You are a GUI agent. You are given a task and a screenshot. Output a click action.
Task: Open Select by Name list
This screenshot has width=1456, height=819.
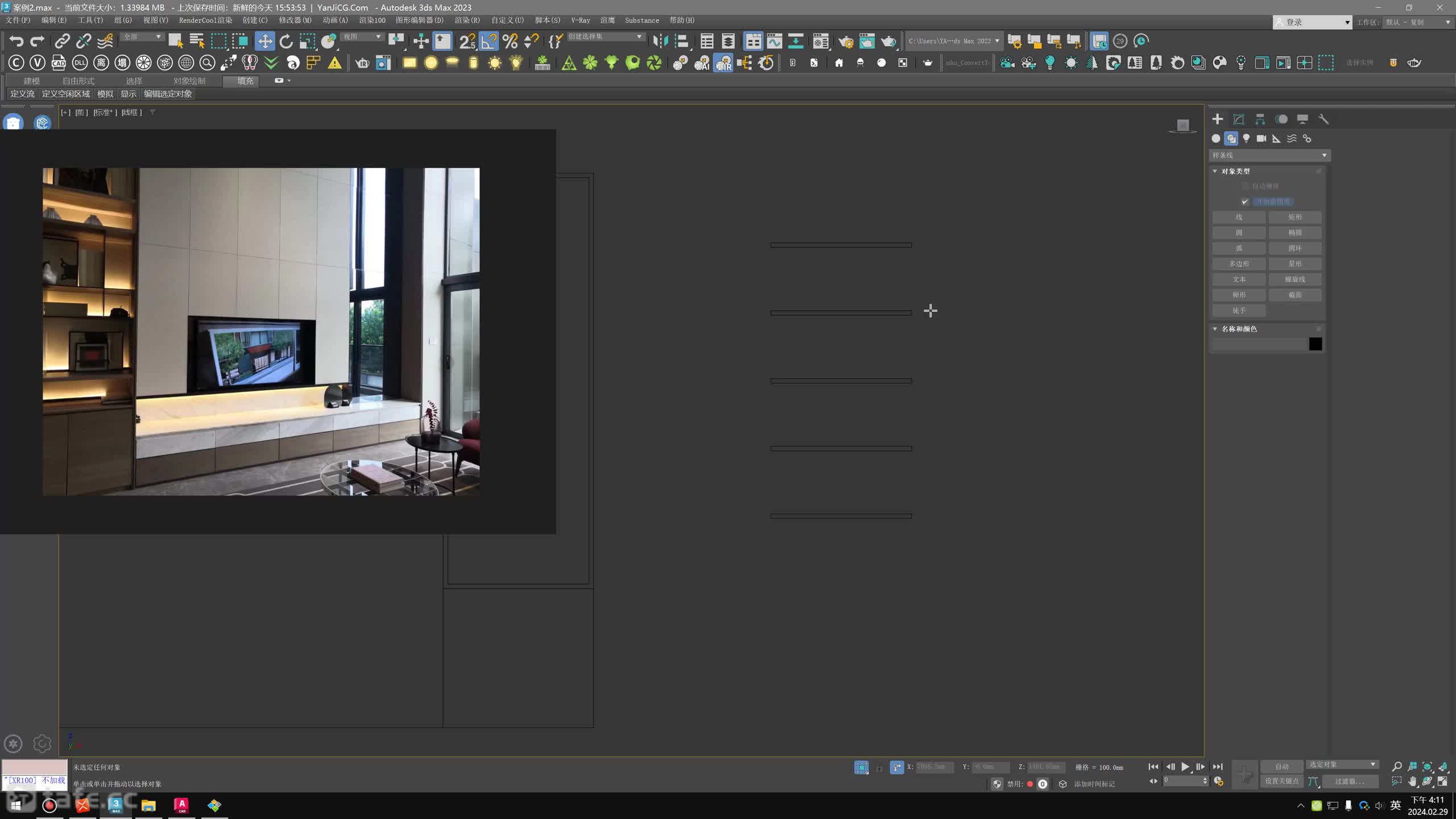point(197,41)
